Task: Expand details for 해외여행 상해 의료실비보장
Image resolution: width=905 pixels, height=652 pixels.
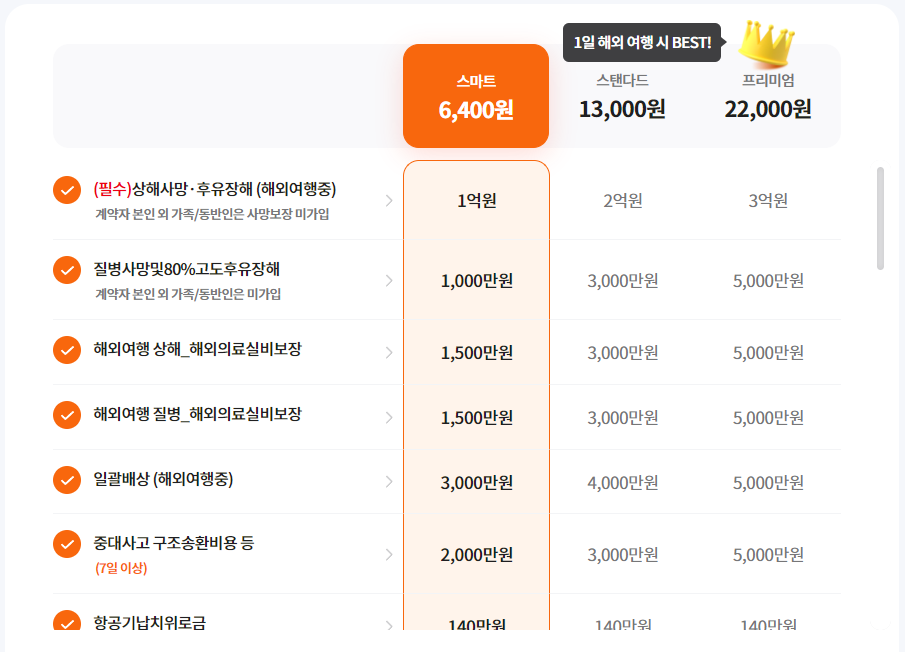Action: click(390, 352)
